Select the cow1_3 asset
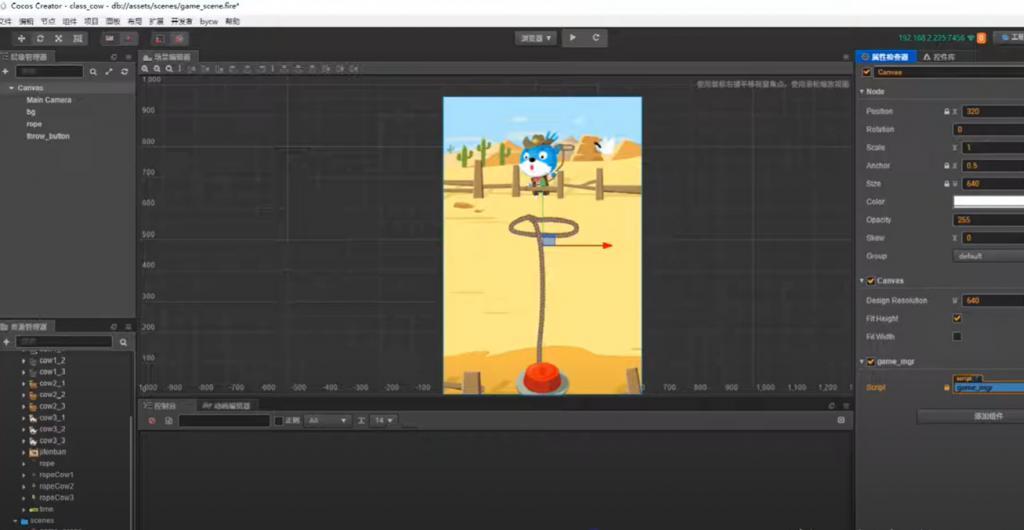 pos(52,372)
